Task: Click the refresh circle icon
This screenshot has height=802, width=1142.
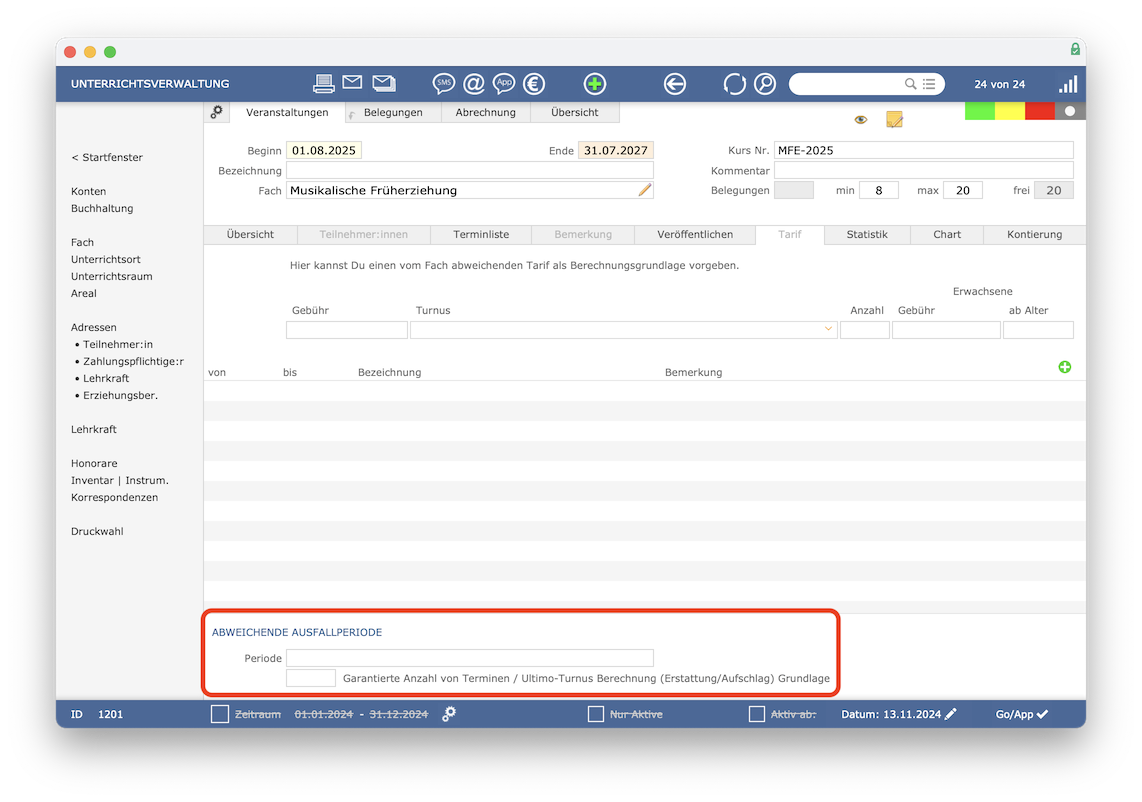Action: 734,84
